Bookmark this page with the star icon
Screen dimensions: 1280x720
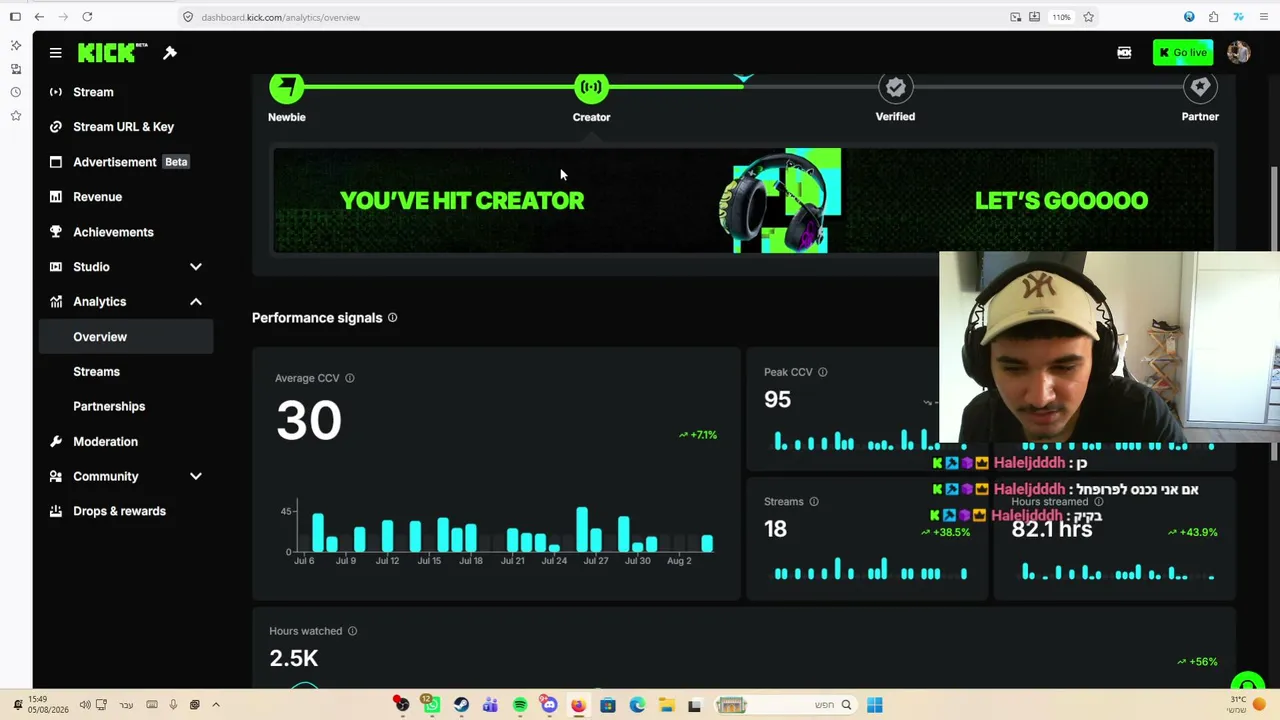point(1088,17)
